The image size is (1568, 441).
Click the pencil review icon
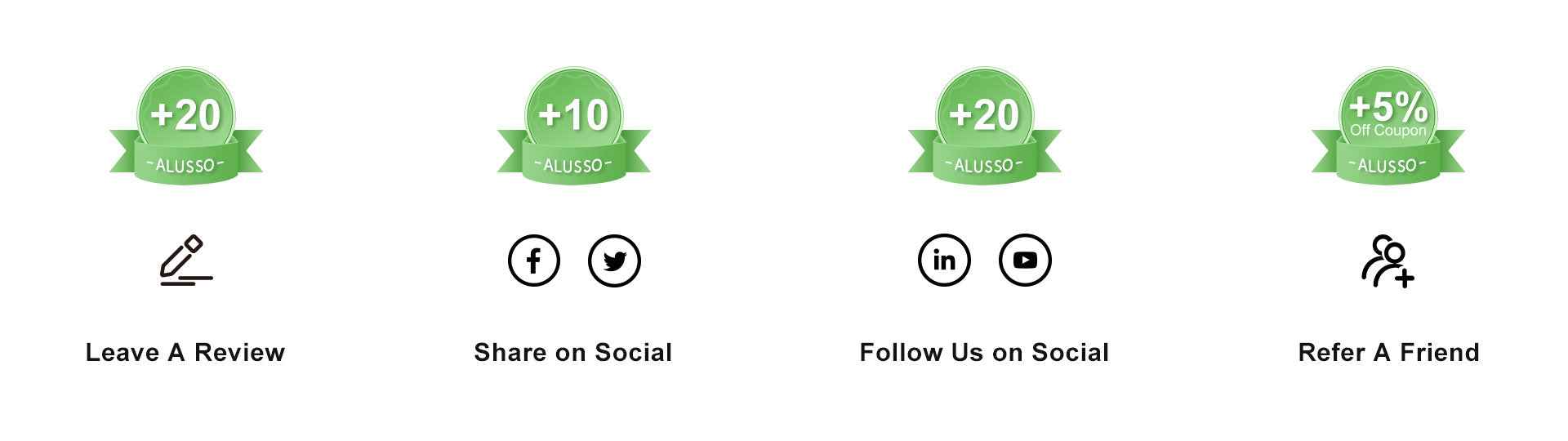185,260
